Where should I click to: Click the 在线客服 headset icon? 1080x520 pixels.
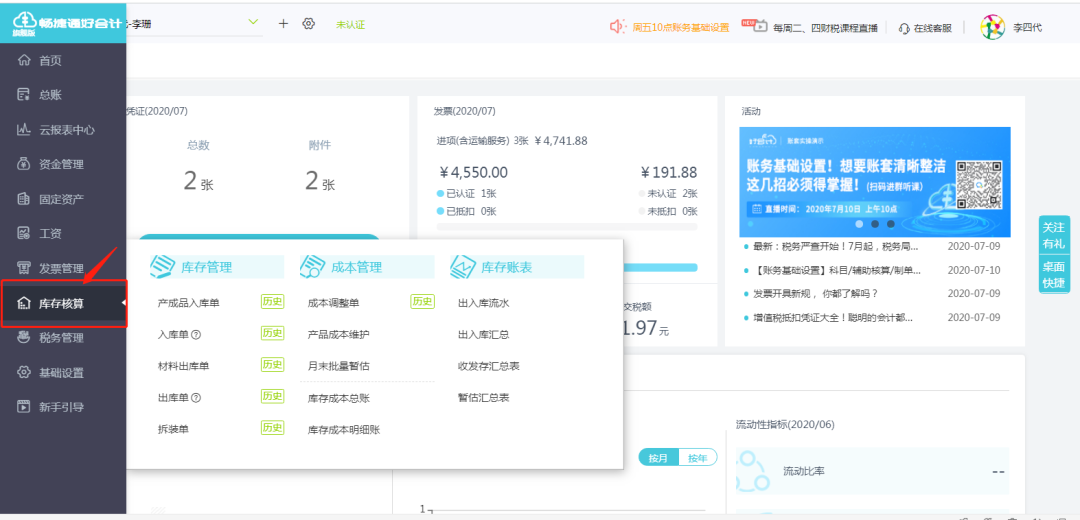tap(904, 28)
